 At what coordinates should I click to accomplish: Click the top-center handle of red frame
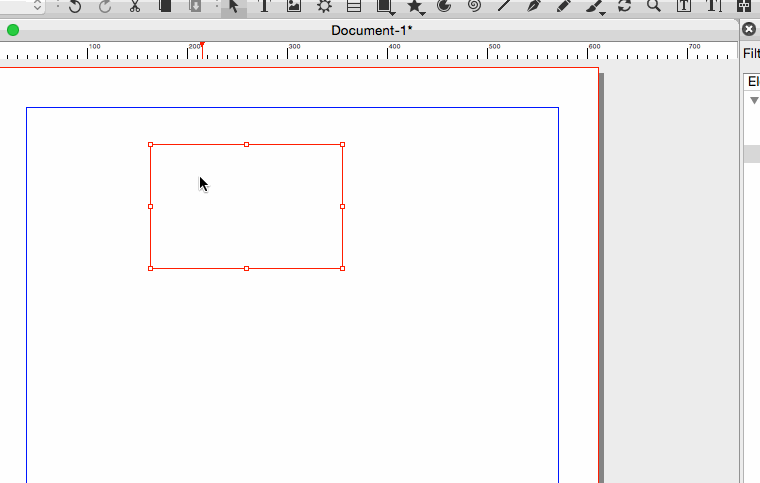tap(247, 144)
